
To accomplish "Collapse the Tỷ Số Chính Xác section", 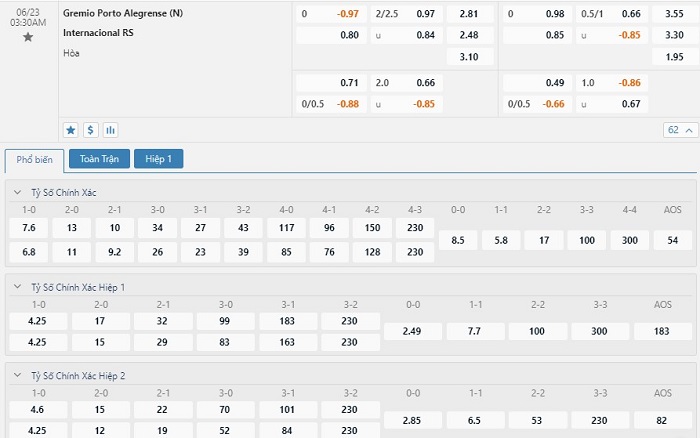I will [17, 192].
